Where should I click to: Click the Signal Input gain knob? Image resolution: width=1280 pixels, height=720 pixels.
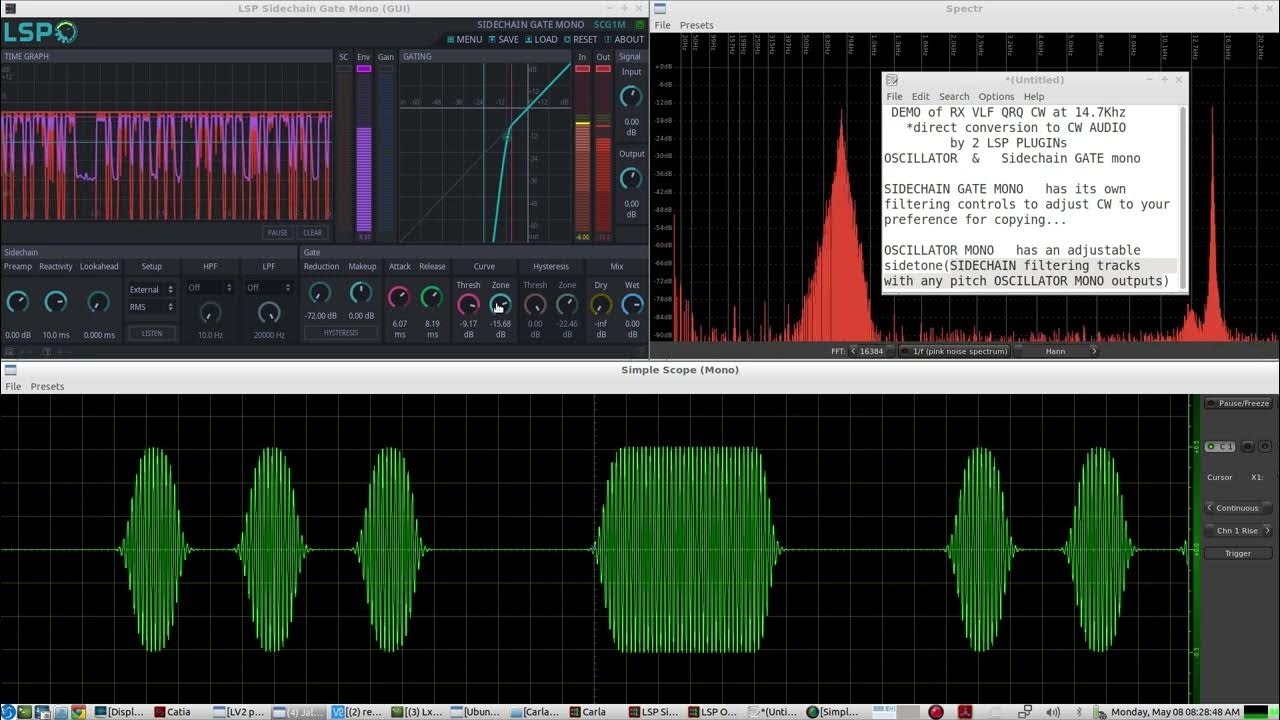[631, 96]
